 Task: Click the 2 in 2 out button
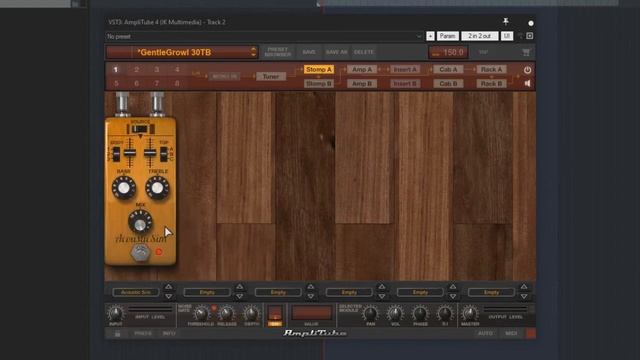point(480,36)
